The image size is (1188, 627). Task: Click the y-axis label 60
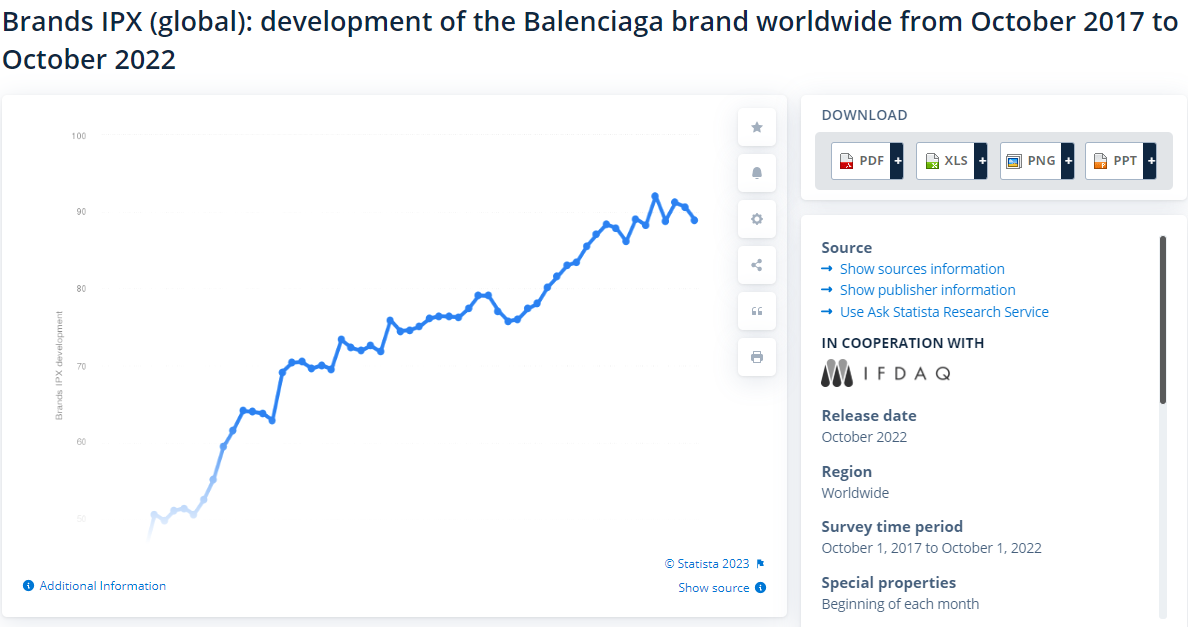(81, 441)
